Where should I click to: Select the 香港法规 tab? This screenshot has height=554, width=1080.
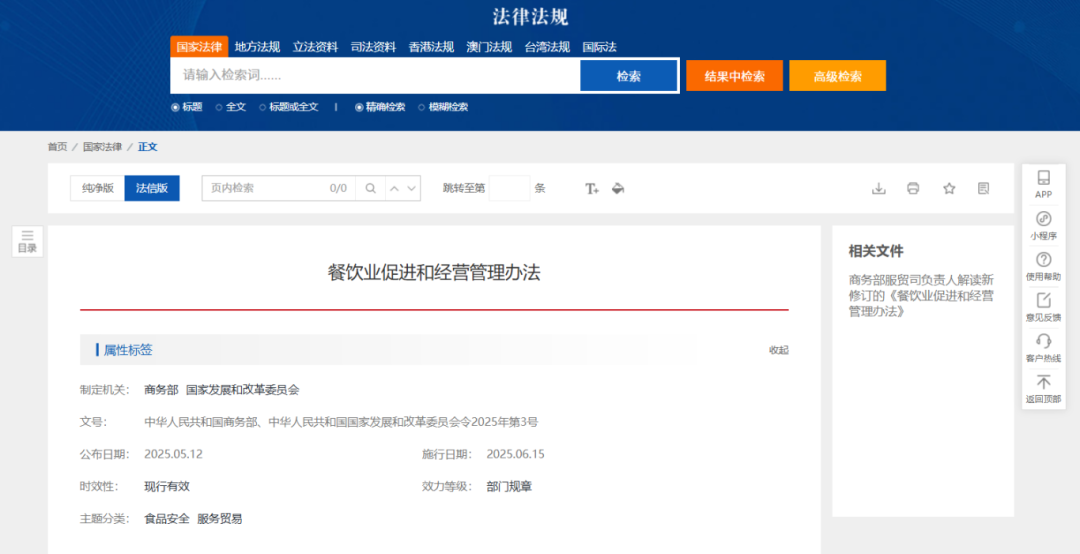tap(431, 47)
